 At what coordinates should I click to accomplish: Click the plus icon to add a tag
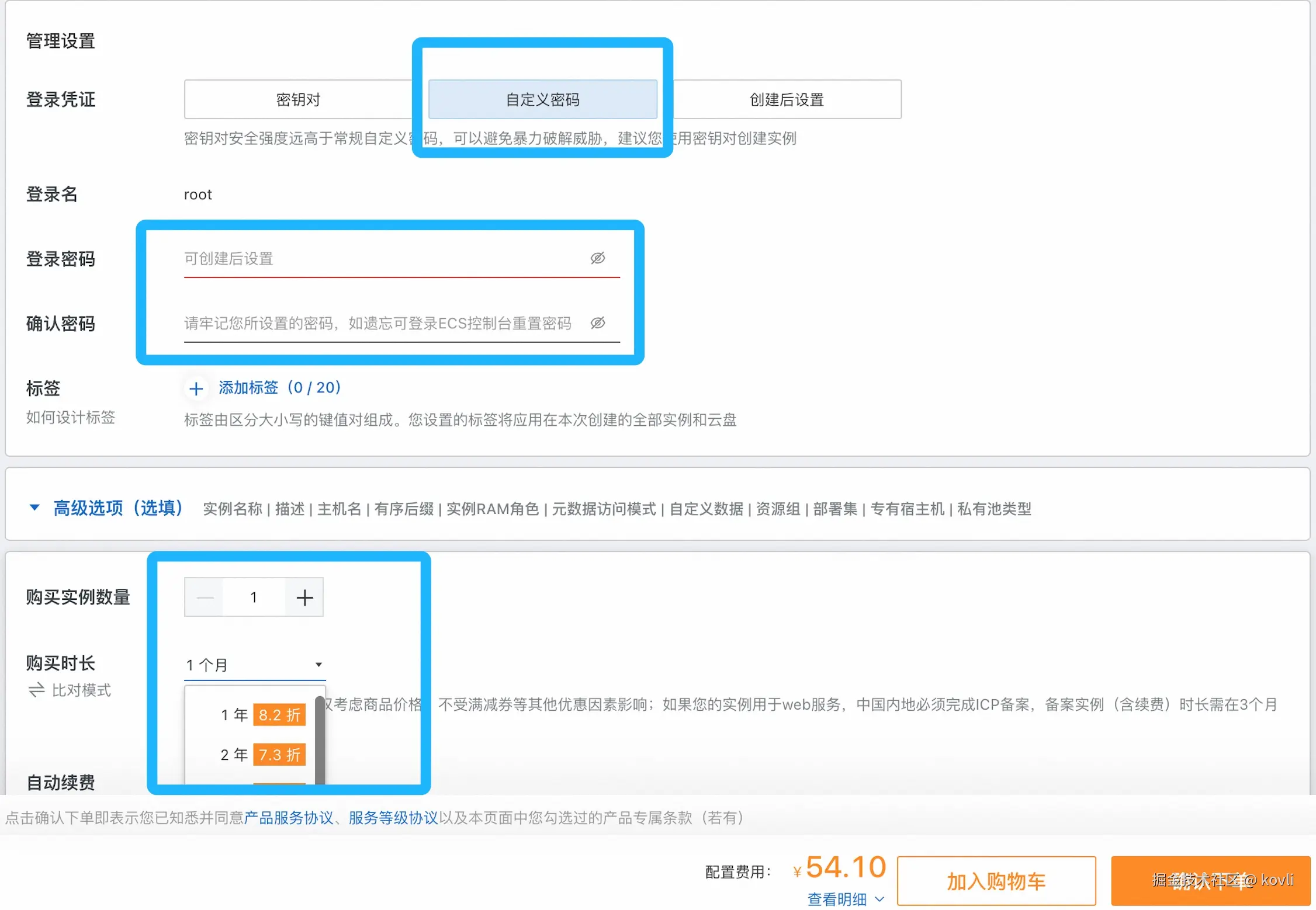click(x=196, y=388)
